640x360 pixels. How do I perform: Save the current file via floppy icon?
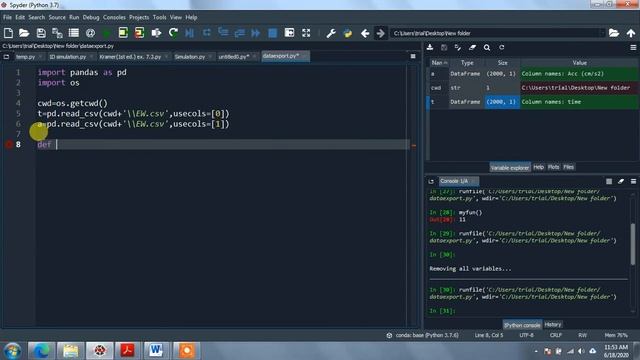point(41,33)
